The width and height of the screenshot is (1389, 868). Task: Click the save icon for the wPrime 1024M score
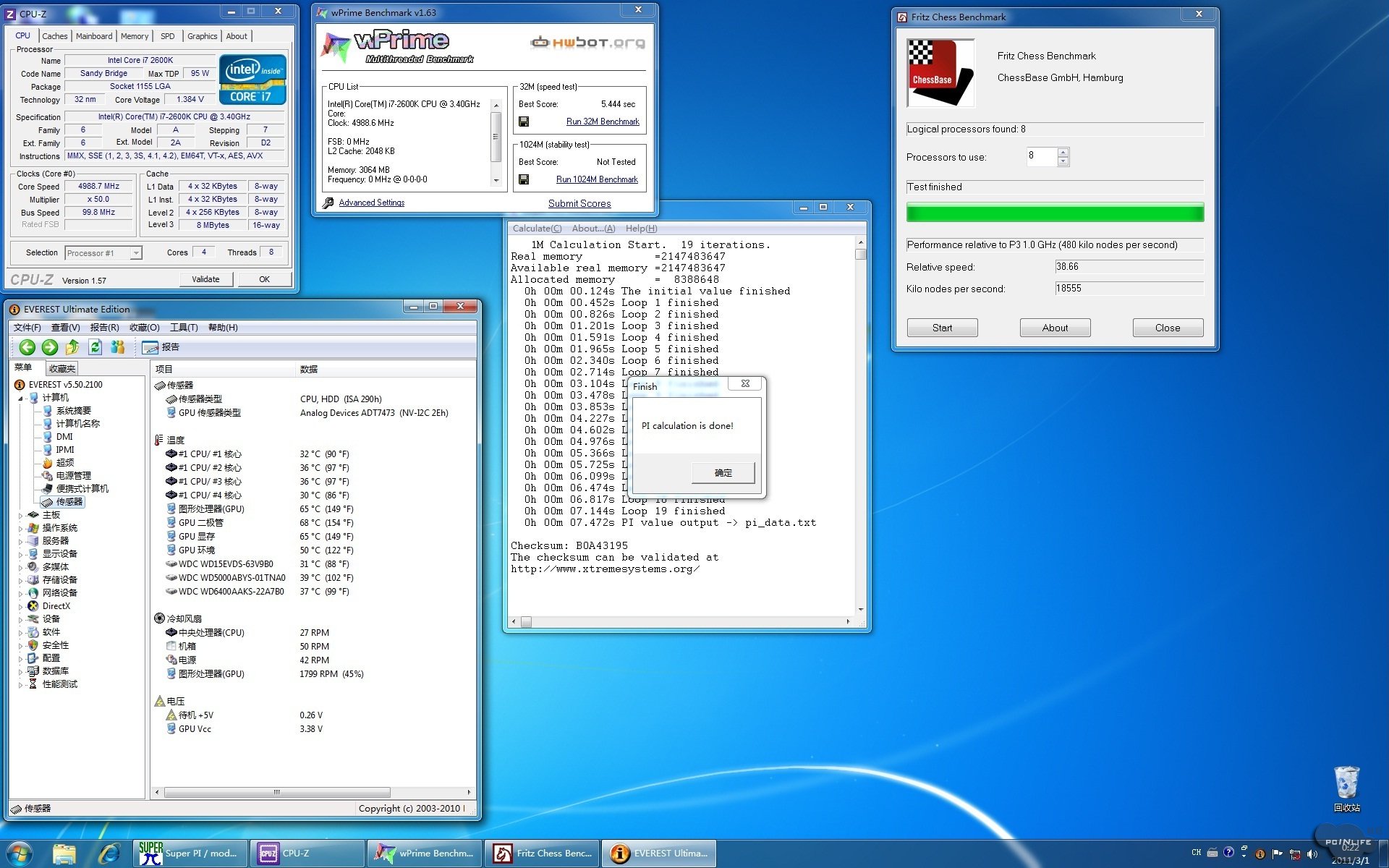[524, 179]
